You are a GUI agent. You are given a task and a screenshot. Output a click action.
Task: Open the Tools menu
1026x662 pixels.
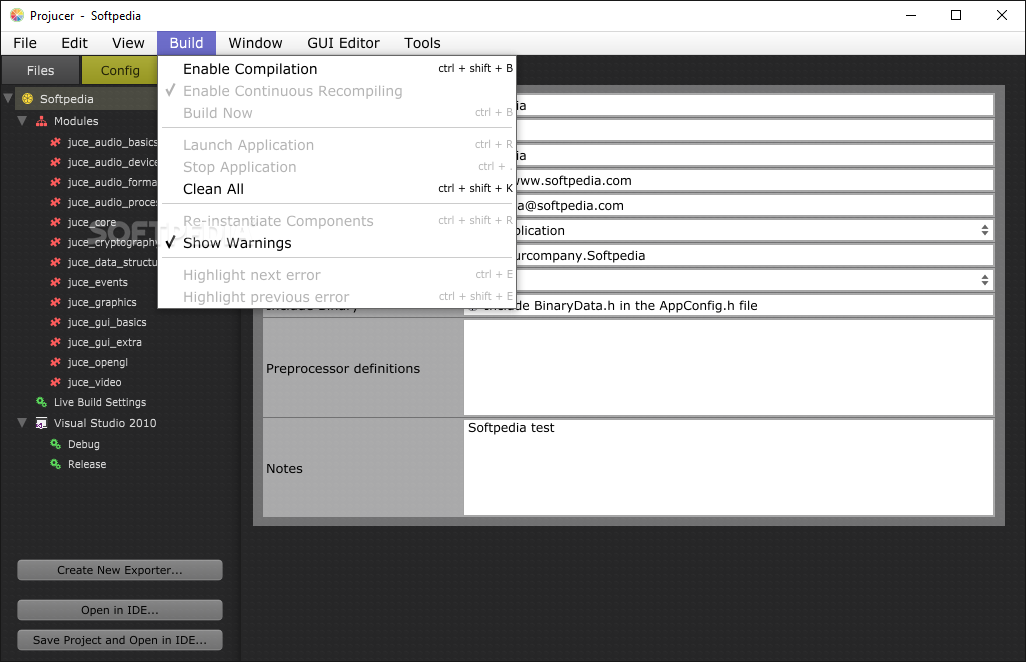point(422,43)
